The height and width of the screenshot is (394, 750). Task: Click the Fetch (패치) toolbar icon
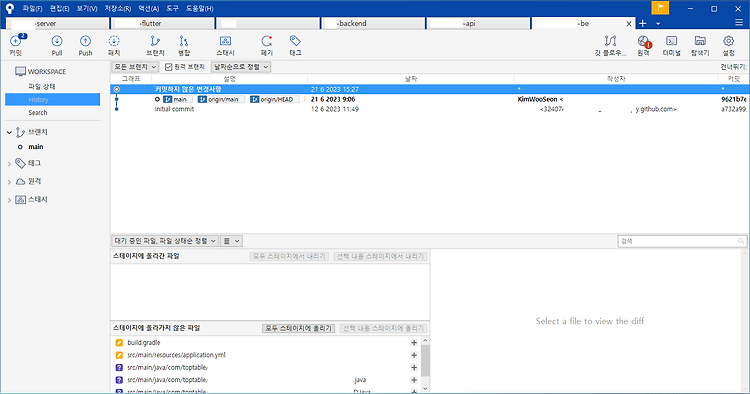114,41
